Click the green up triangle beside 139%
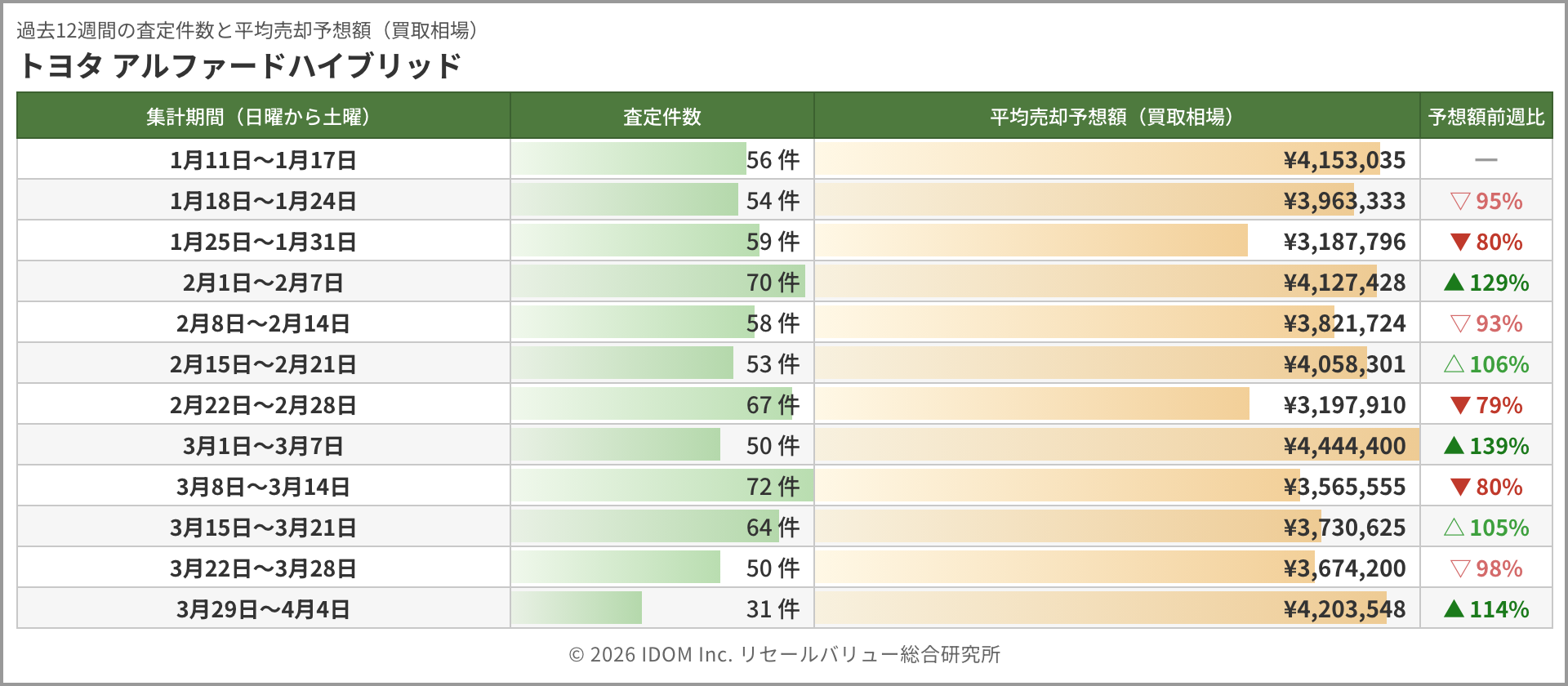 click(x=1454, y=446)
